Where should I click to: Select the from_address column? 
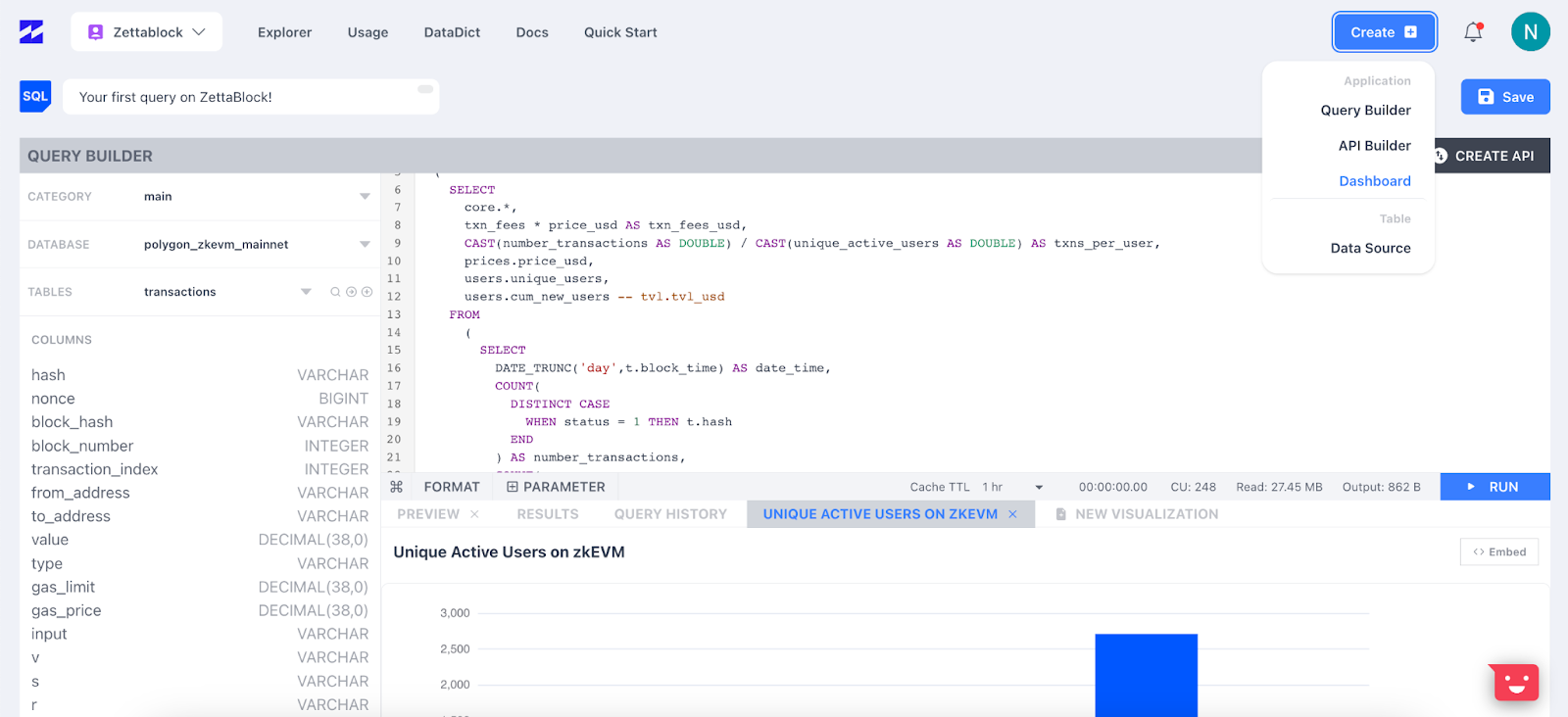pos(200,493)
